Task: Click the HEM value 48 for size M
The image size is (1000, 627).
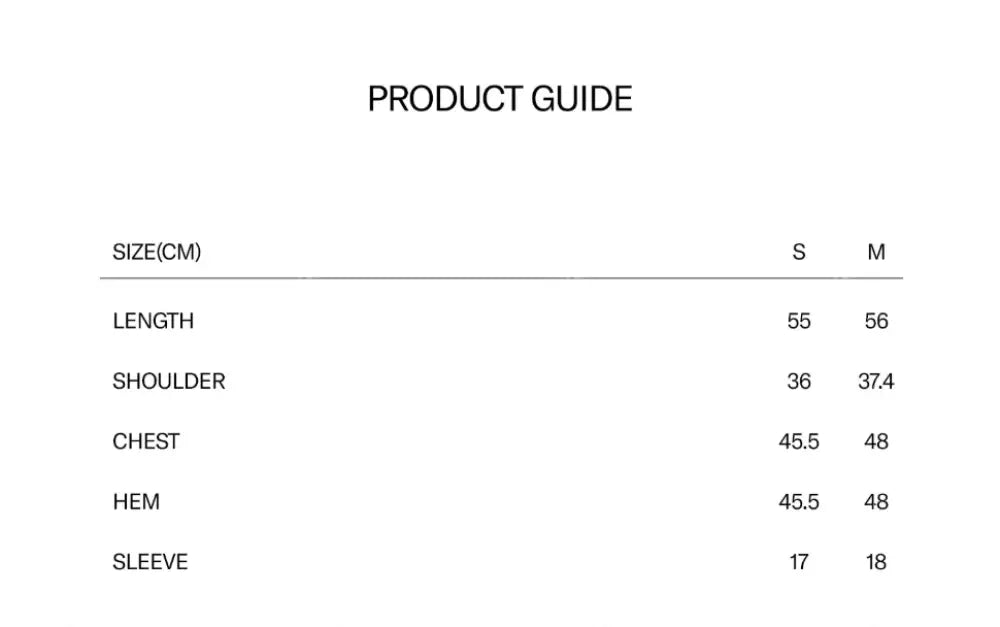Action: click(x=876, y=501)
